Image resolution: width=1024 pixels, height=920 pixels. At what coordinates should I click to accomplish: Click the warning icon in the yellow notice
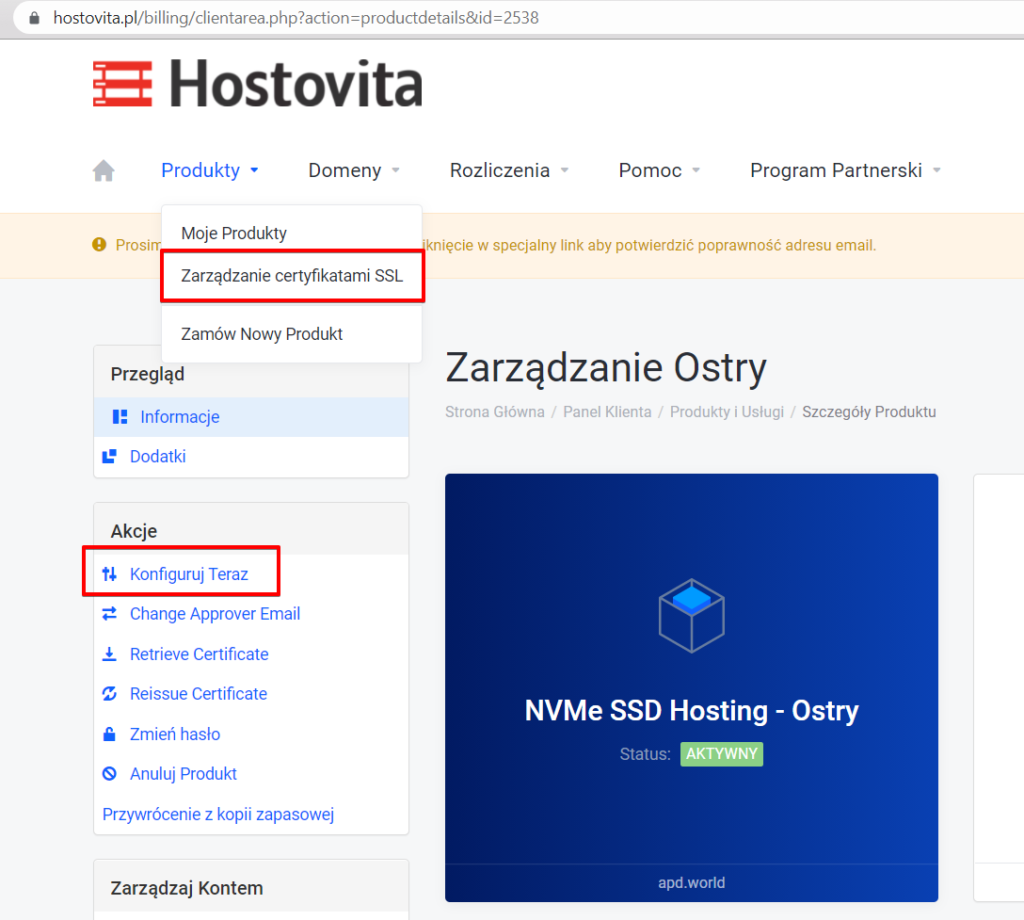tap(99, 245)
